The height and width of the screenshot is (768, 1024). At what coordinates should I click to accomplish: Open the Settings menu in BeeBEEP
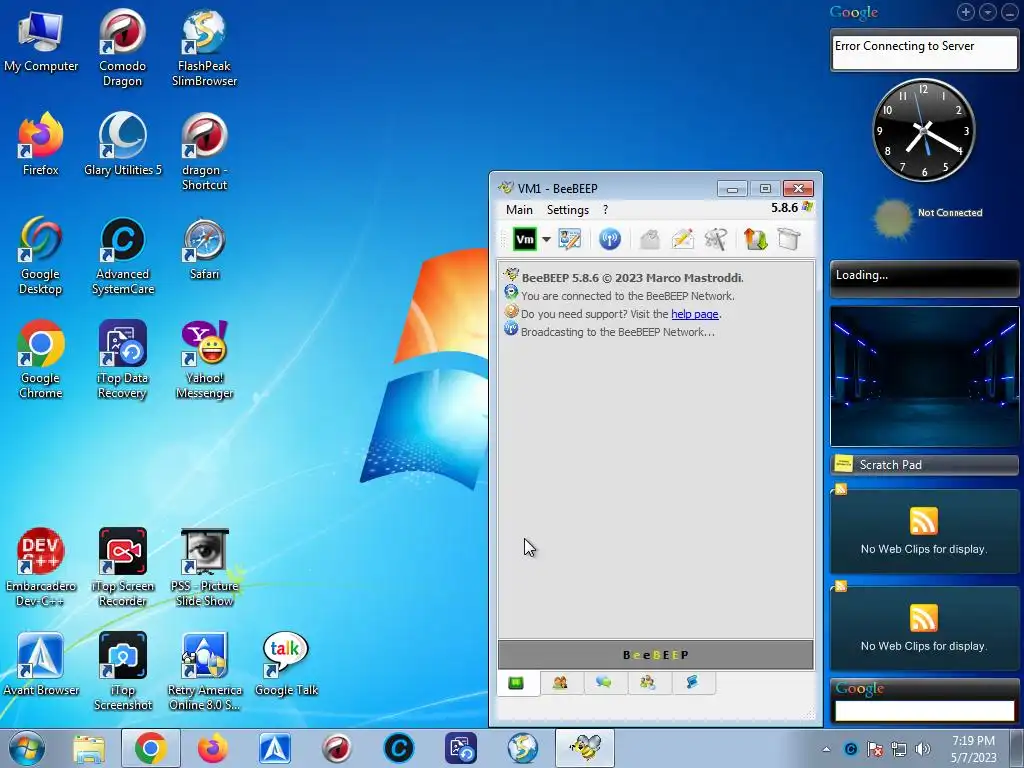(x=568, y=210)
